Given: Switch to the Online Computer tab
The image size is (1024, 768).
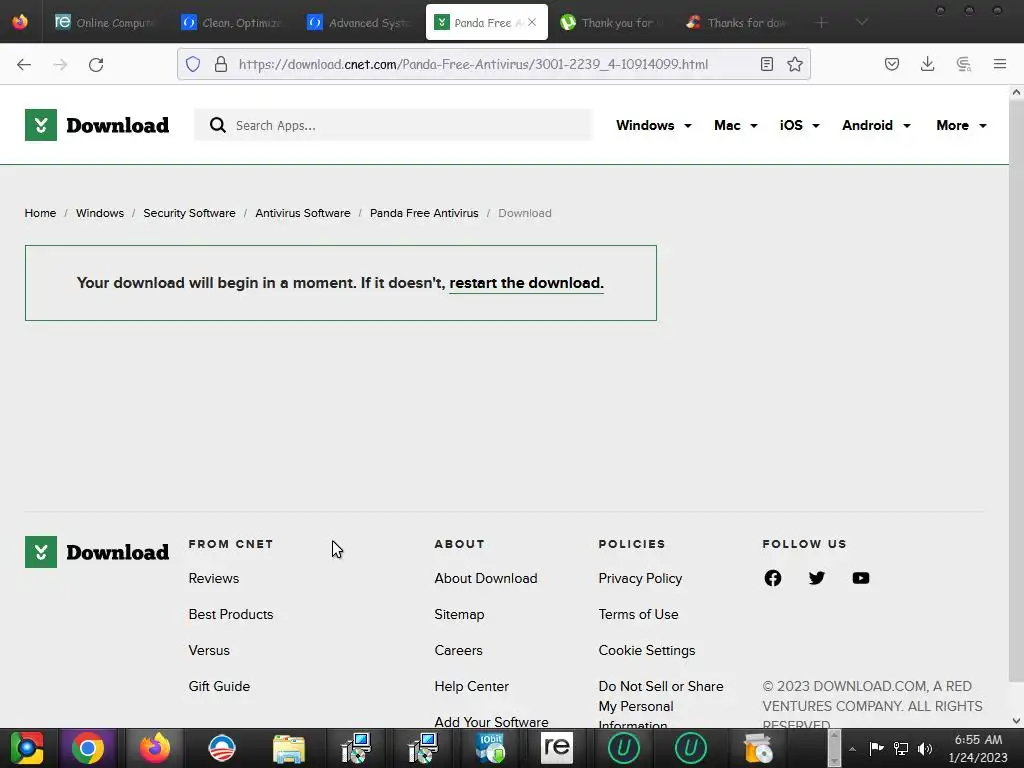Looking at the screenshot, I should click(106, 22).
